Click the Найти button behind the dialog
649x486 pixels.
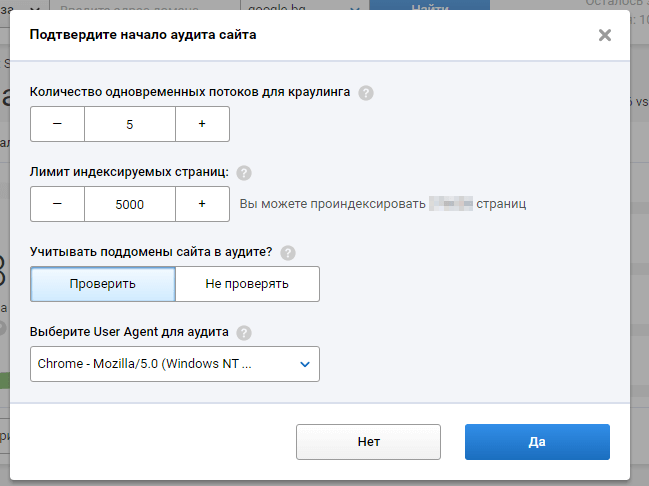coord(430,5)
